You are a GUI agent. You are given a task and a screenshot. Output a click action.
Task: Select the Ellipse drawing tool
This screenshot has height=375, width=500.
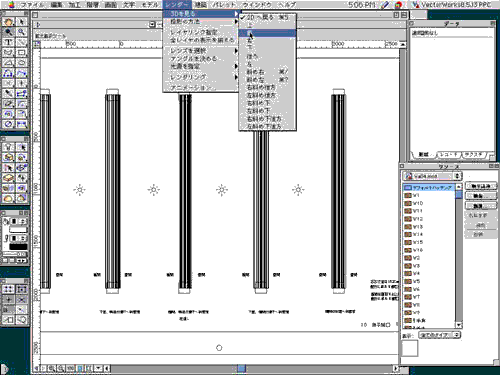pos(21,63)
